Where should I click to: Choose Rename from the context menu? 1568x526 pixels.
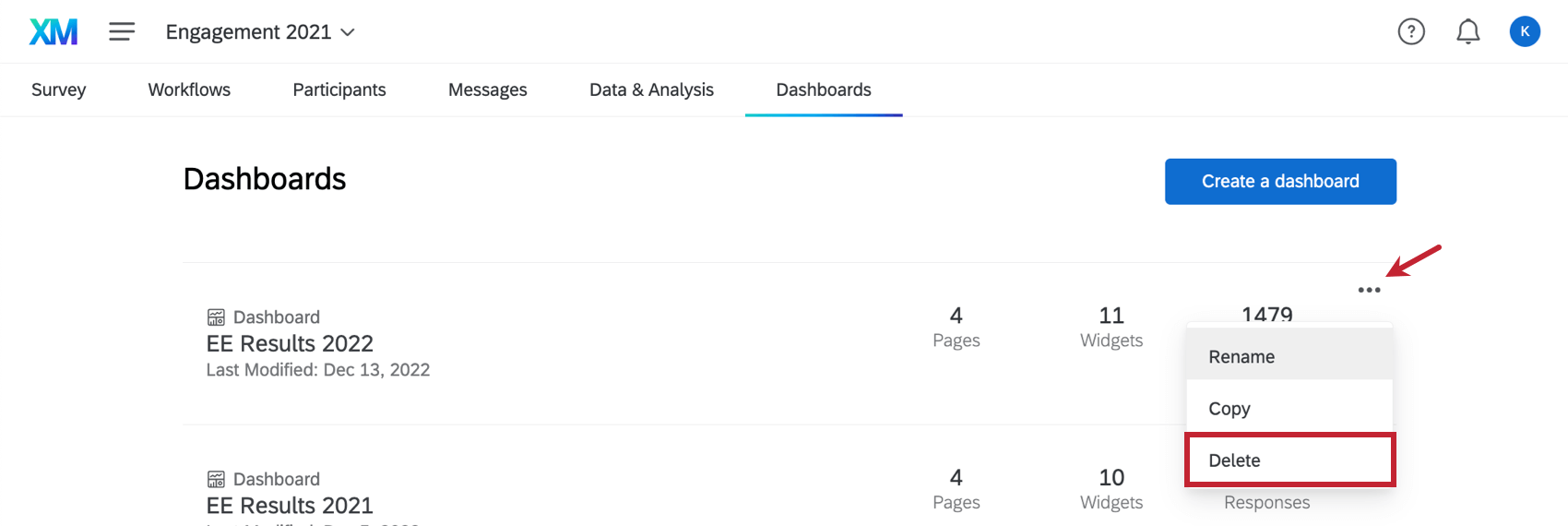tap(1241, 357)
